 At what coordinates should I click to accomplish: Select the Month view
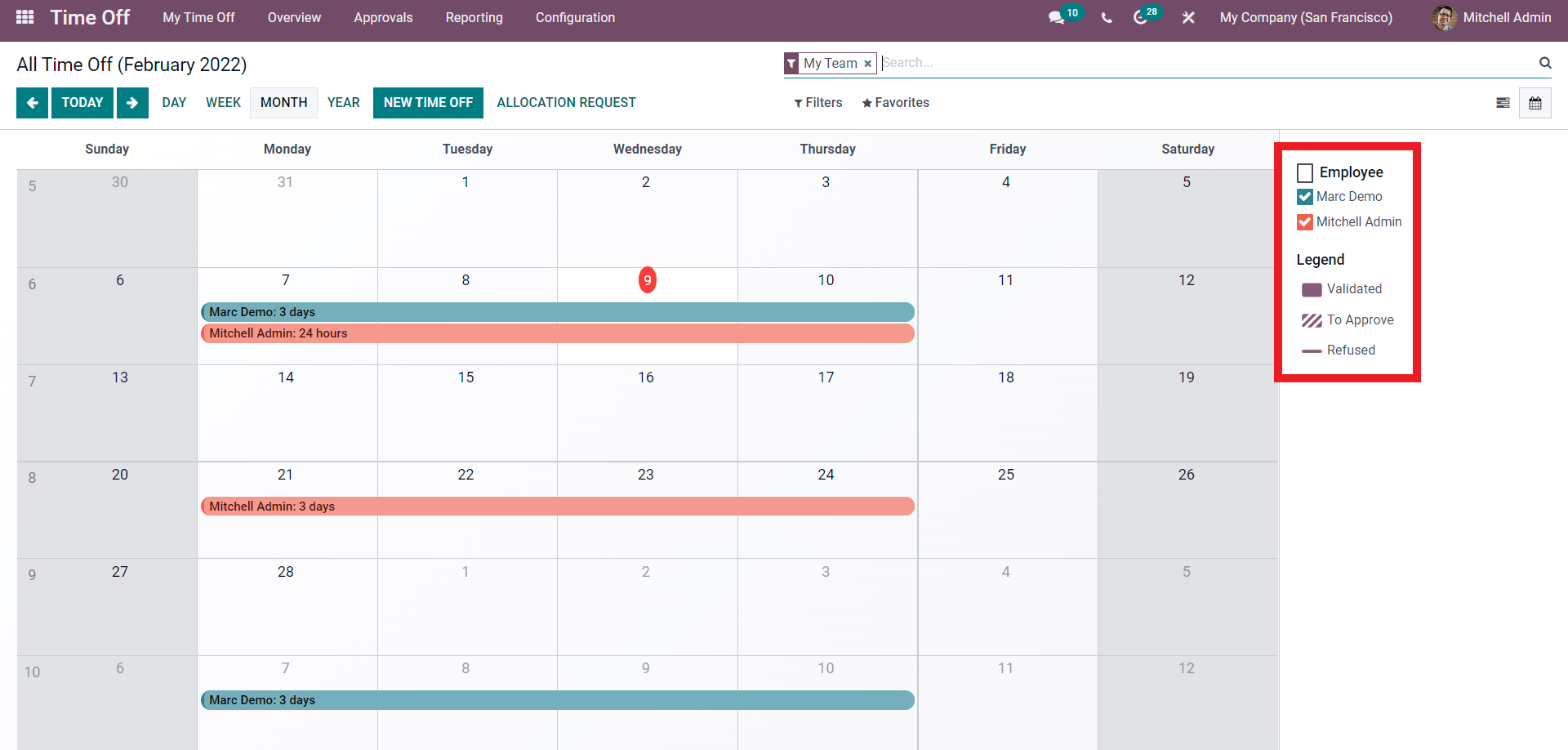[x=284, y=103]
